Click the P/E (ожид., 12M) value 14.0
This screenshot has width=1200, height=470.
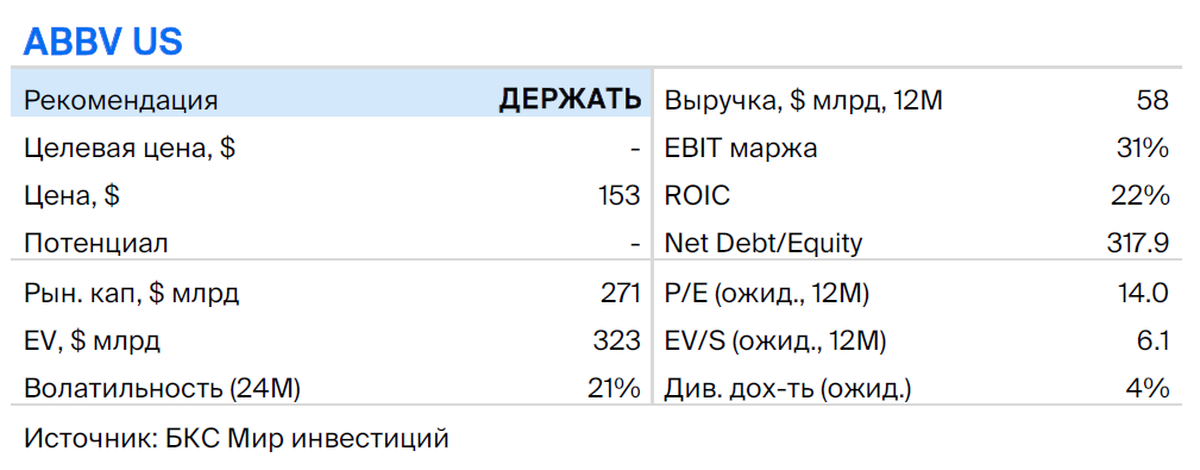point(1144,293)
